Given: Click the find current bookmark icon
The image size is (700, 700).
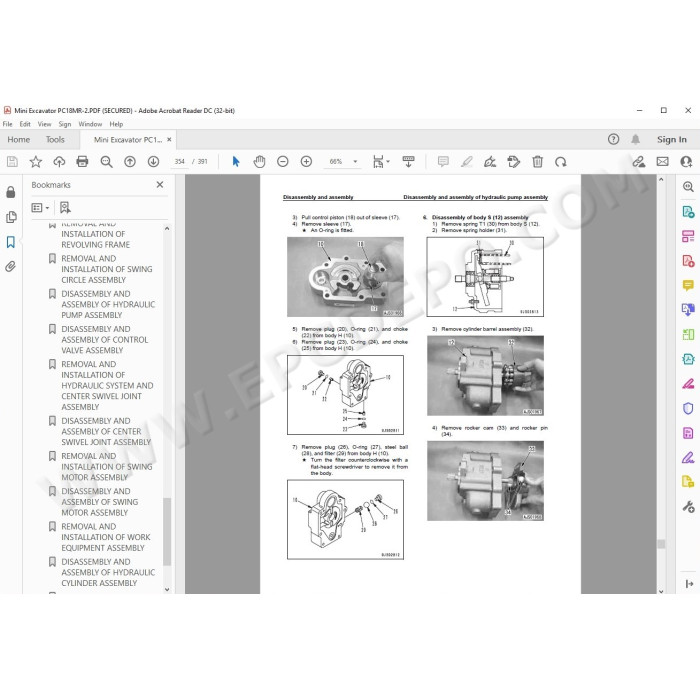Looking at the screenshot, I should (65, 208).
